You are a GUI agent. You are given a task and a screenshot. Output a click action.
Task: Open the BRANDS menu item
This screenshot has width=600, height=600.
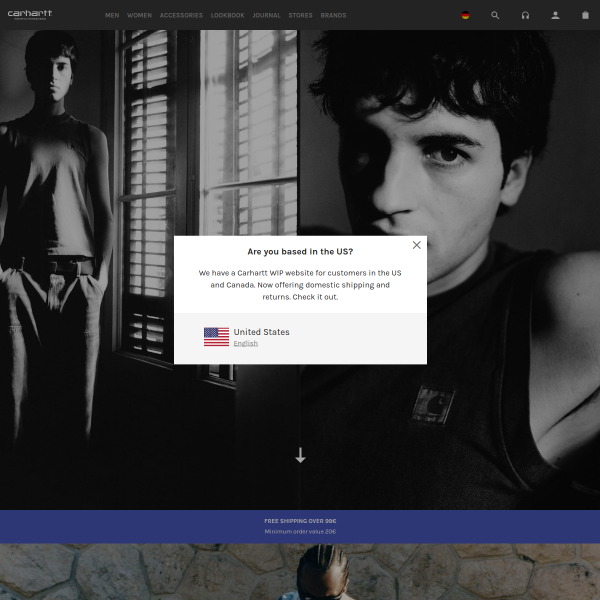[x=333, y=15]
